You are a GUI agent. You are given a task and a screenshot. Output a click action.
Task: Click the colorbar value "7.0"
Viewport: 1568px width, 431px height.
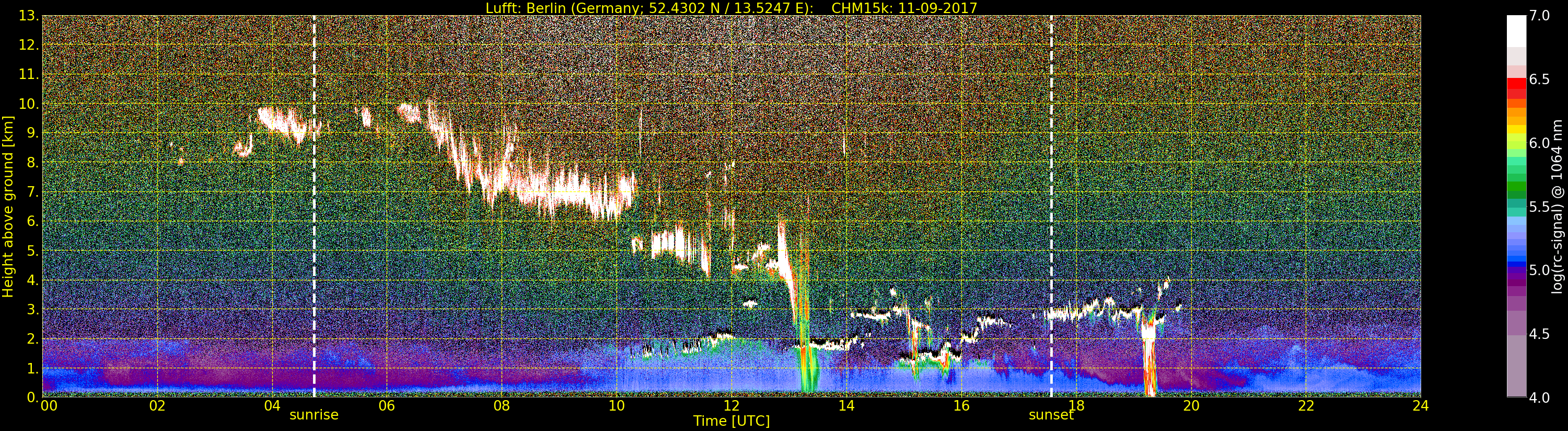pyautogui.click(x=1539, y=15)
